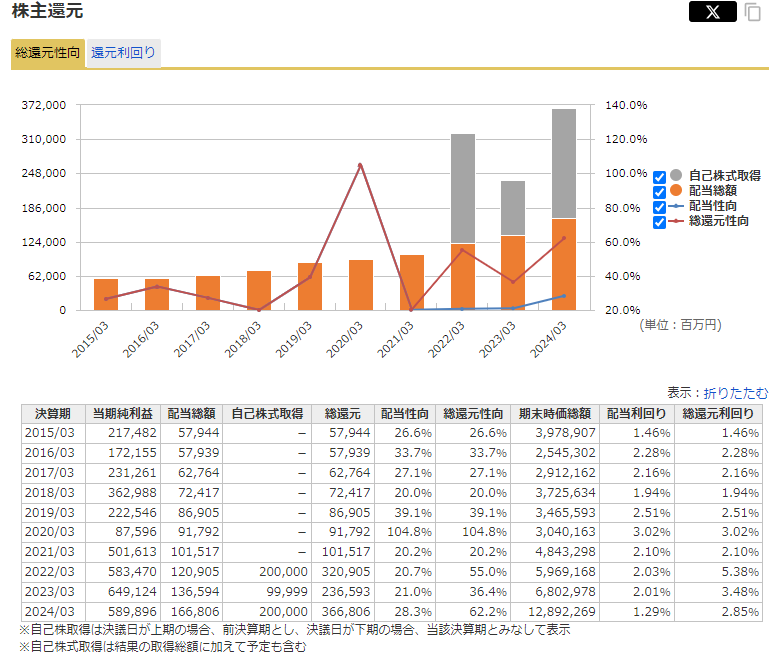The width and height of the screenshot is (780, 662).
Task: Disable the 配当性向 line checkbox
Action: (659, 207)
